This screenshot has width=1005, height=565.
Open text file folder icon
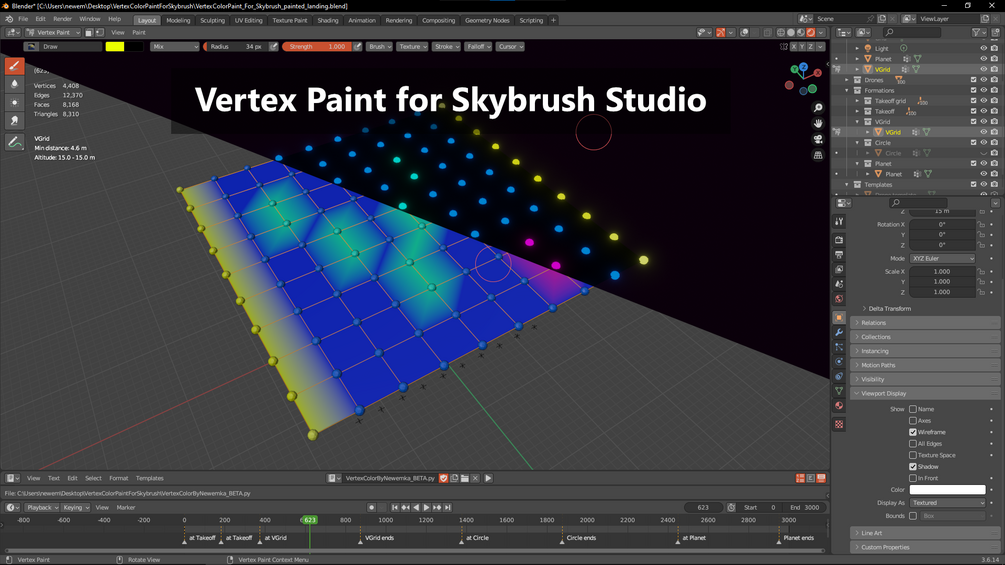(x=465, y=478)
